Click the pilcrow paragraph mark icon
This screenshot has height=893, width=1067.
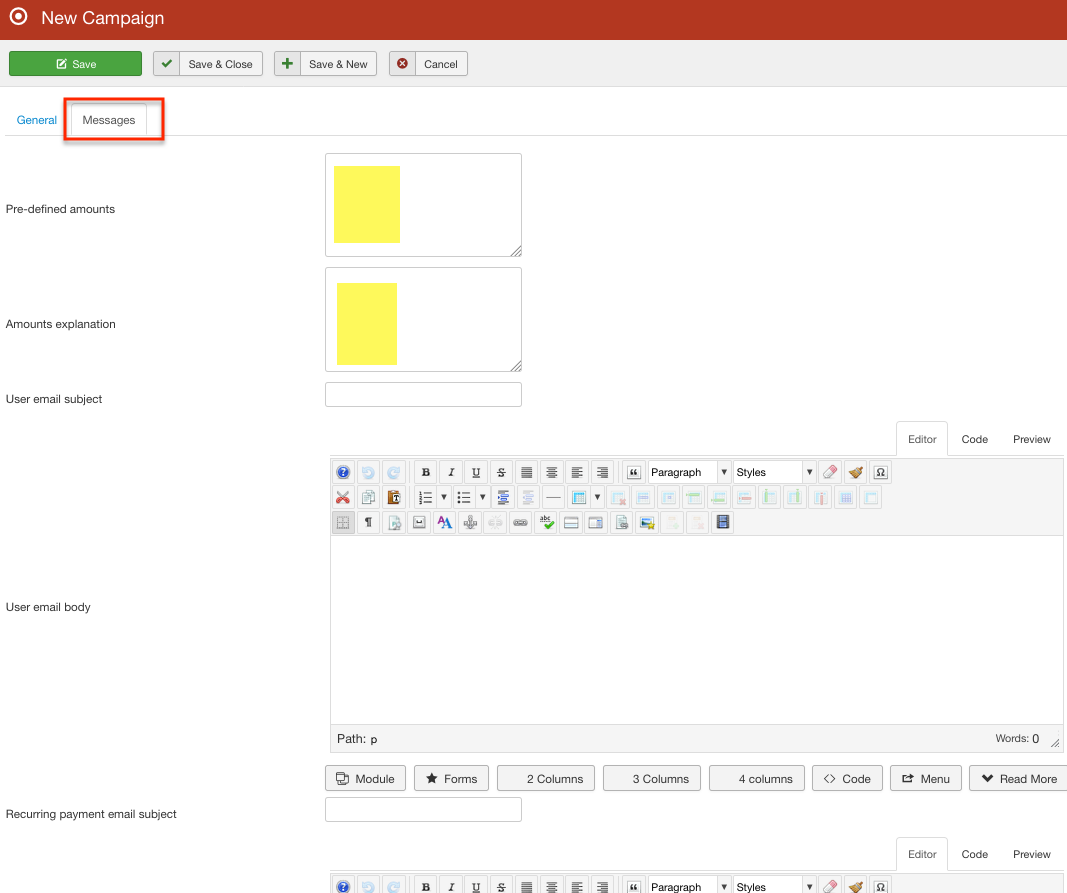click(368, 522)
